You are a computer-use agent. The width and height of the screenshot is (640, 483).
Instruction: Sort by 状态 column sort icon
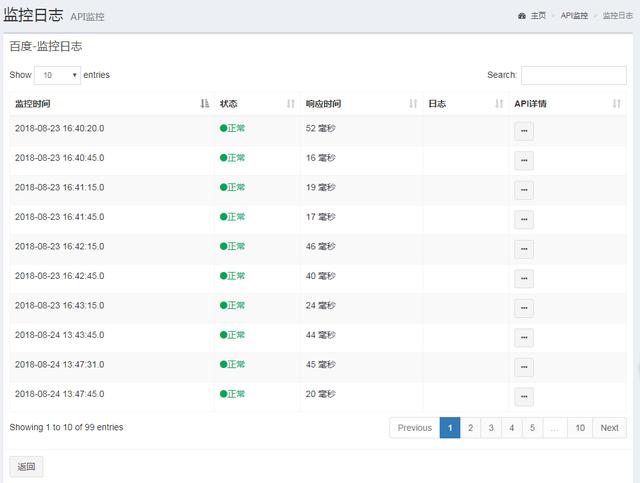coord(291,104)
